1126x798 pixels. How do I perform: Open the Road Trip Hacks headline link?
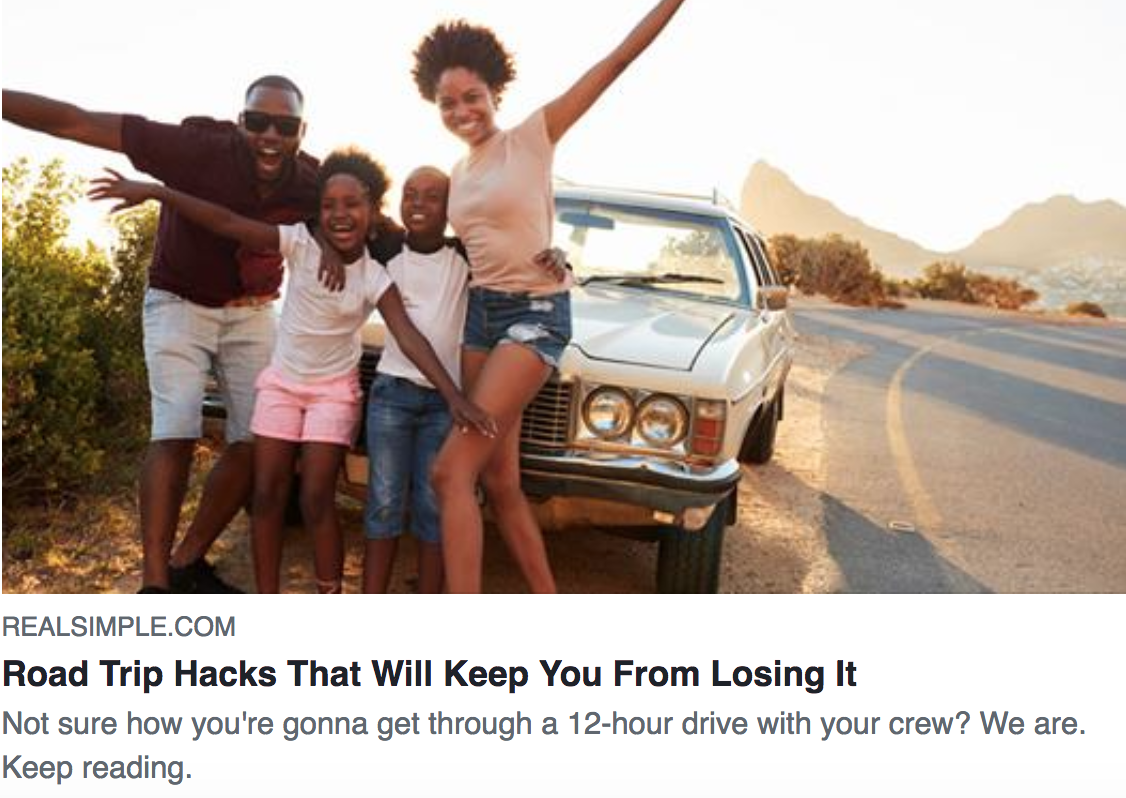click(x=429, y=674)
